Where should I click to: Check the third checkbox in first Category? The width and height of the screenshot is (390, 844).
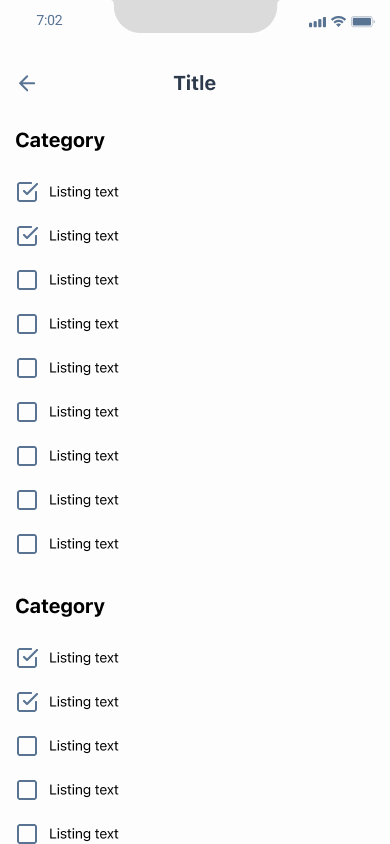pos(27,280)
